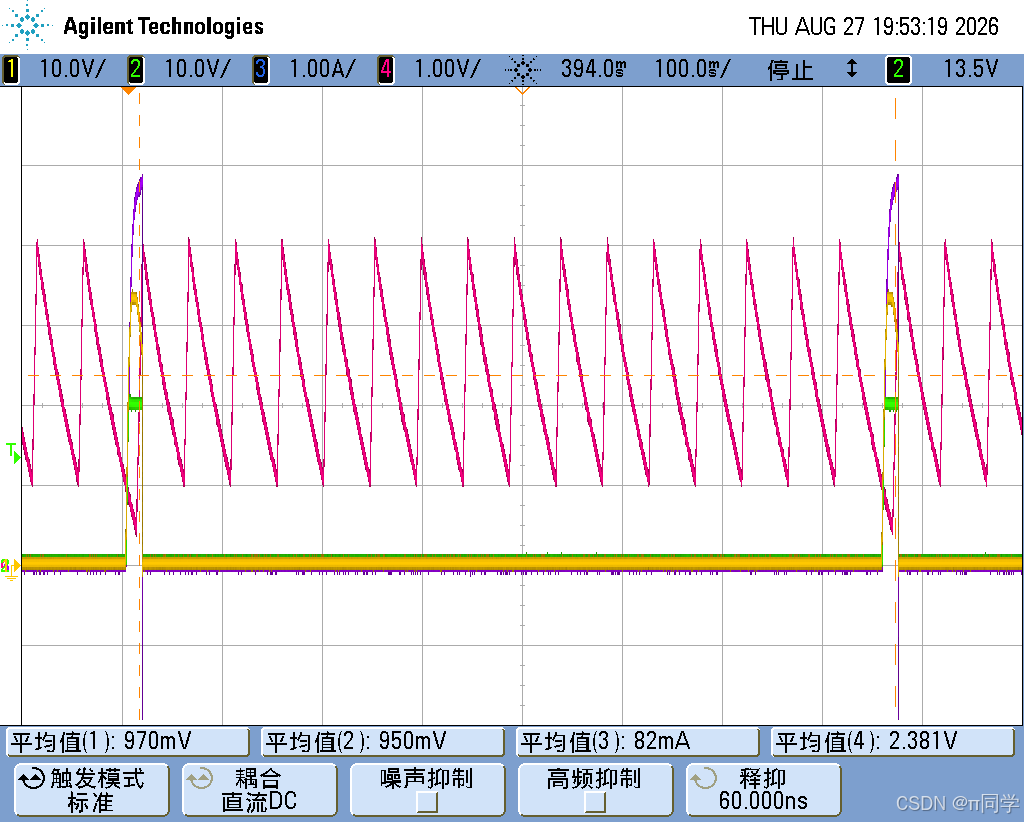Image resolution: width=1024 pixels, height=822 pixels.
Task: Open the trigger mode 触发模式 softkey
Action: (x=91, y=790)
